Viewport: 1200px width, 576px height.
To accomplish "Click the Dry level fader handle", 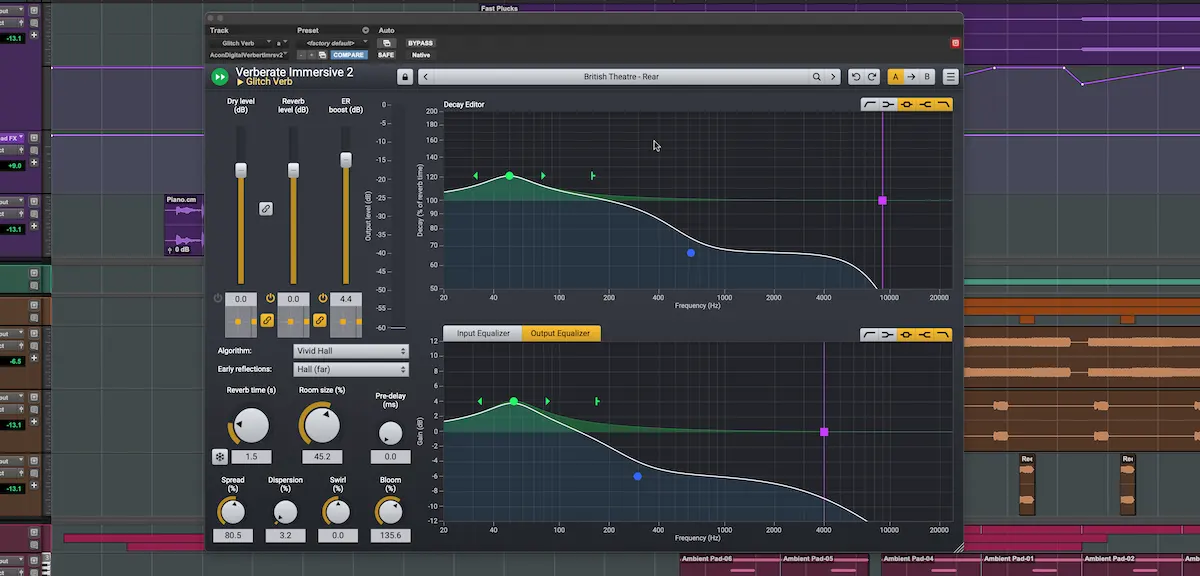I will [241, 171].
